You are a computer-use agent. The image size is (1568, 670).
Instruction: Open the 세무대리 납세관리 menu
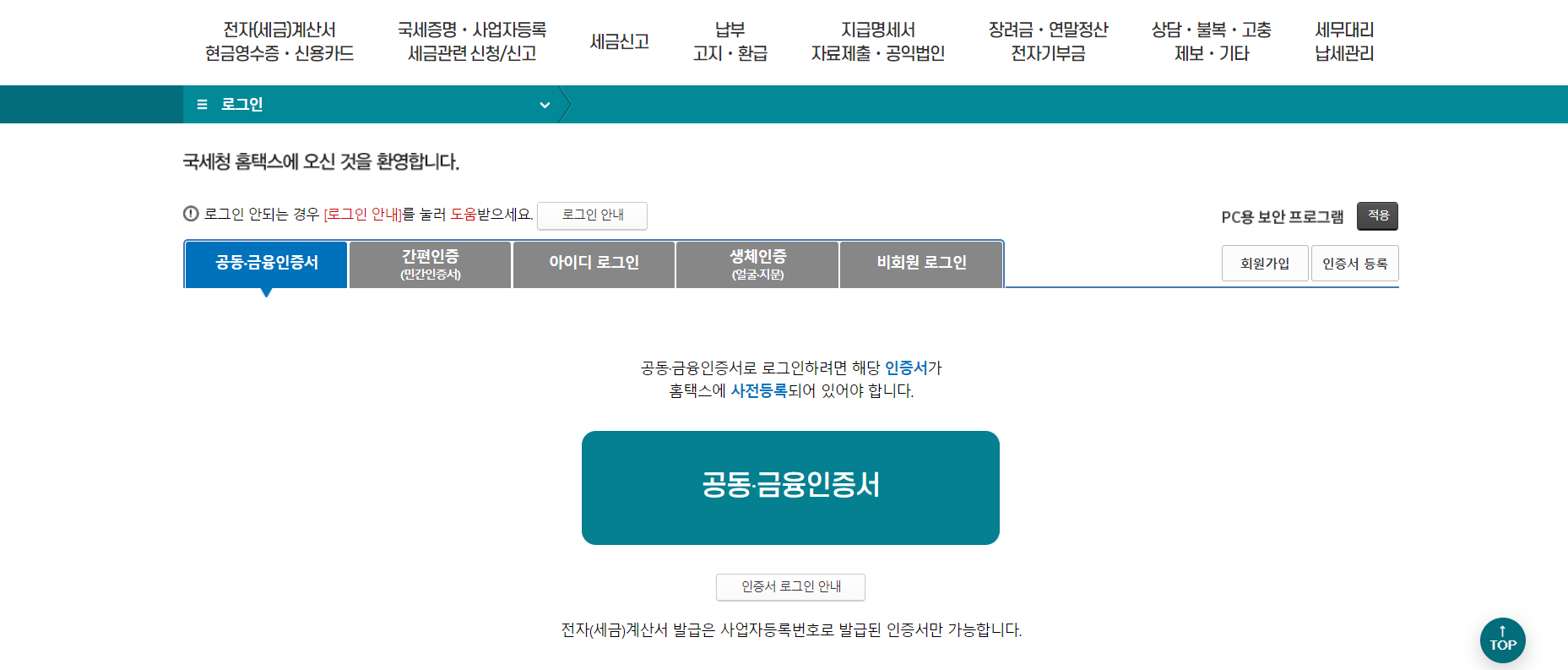pyautogui.click(x=1344, y=41)
